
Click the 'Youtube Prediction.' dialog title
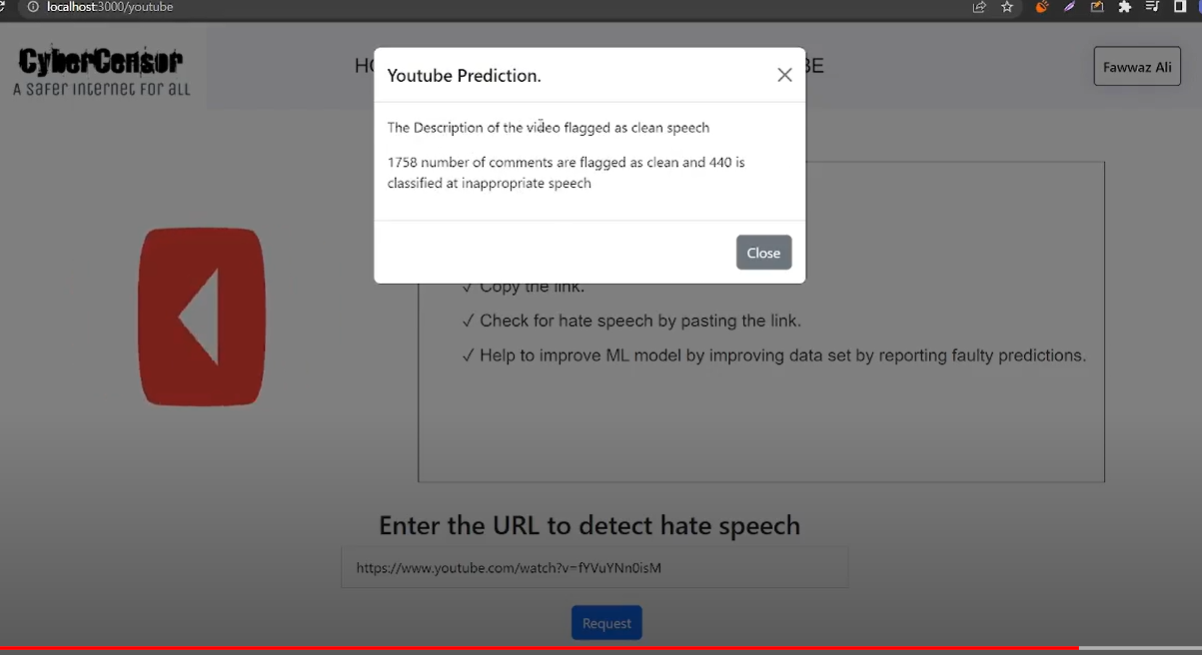coord(464,76)
